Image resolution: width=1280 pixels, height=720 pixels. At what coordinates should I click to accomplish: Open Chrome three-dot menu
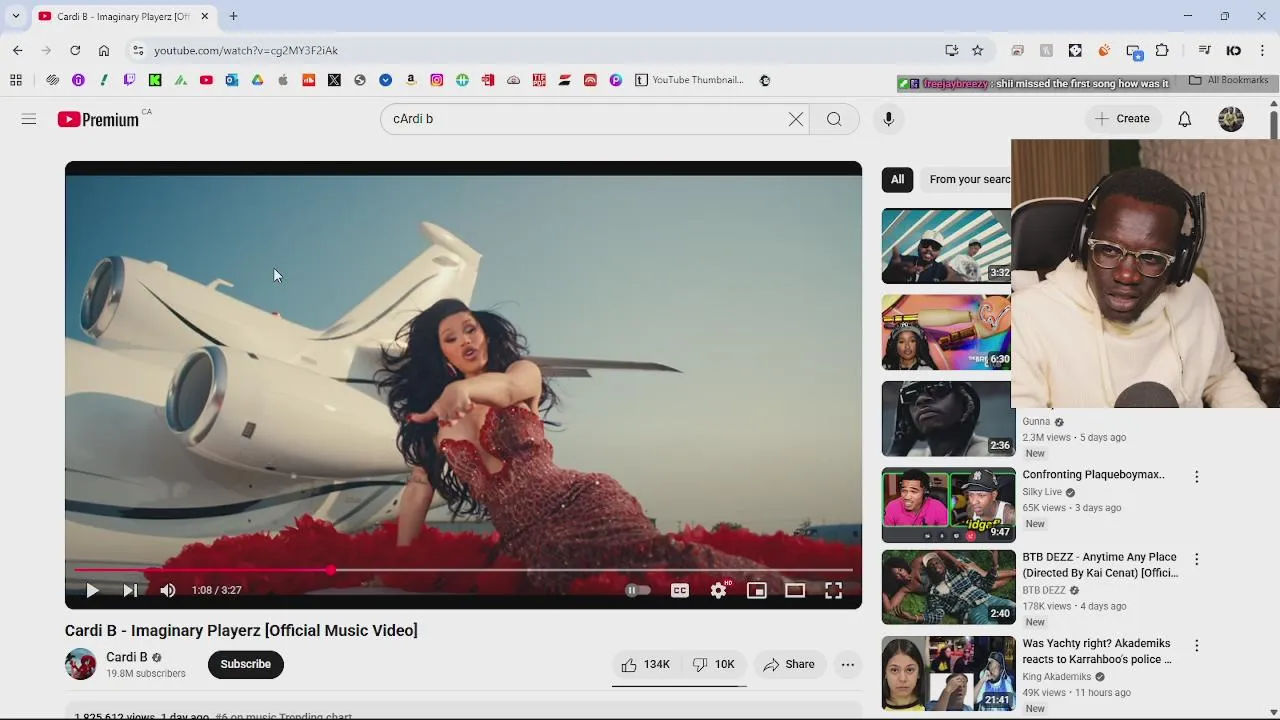coord(1263,50)
